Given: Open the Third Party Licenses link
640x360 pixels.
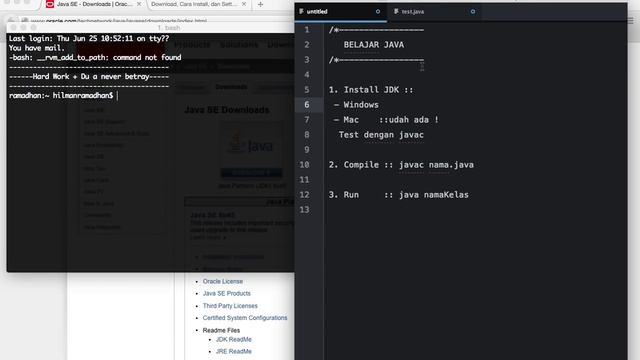Looking at the screenshot, I should pos(230,306).
